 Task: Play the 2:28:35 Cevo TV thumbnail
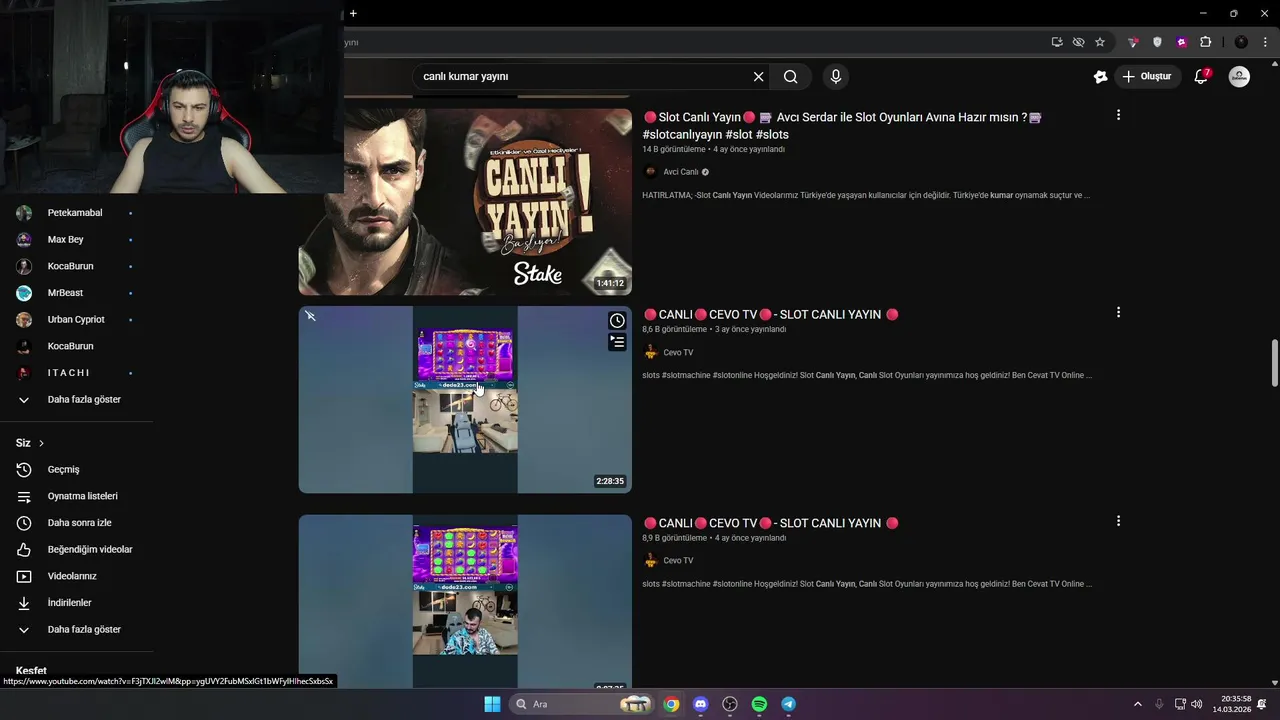pyautogui.click(x=465, y=399)
